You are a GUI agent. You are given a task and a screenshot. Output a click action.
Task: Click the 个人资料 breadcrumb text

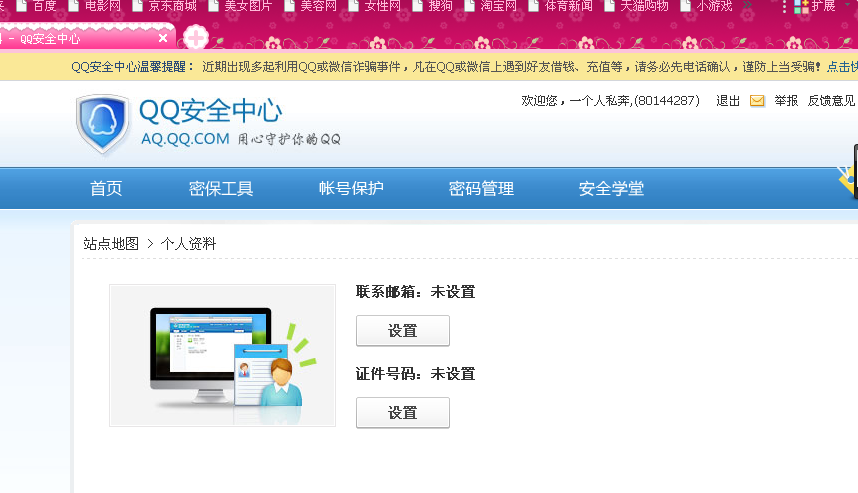188,243
